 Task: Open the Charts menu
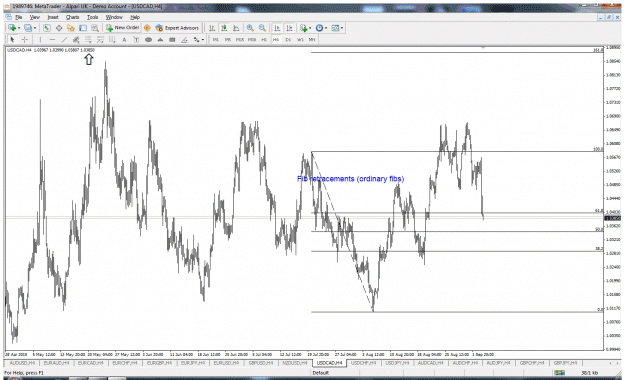[x=72, y=17]
